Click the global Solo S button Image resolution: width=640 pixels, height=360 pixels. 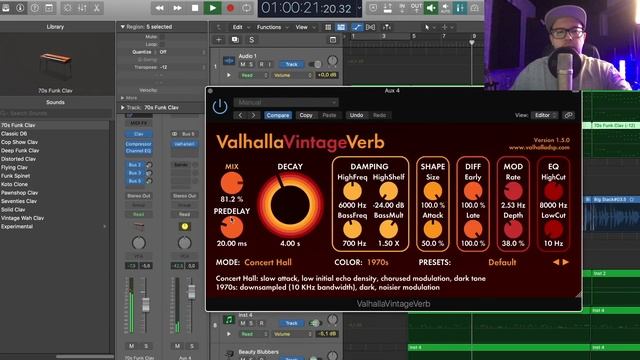point(251,40)
